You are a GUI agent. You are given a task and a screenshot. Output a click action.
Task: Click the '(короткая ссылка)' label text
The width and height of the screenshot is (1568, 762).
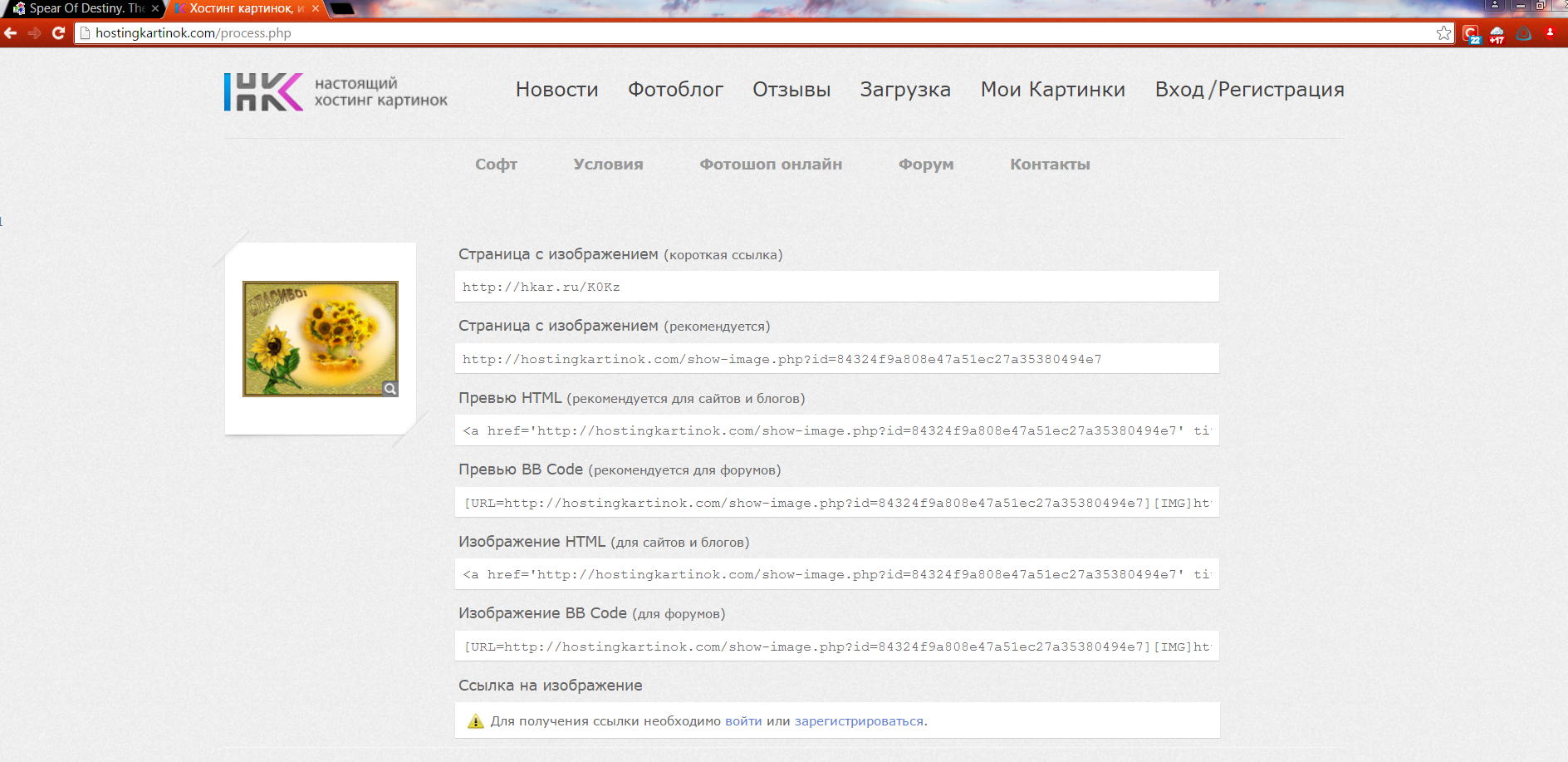point(723,255)
